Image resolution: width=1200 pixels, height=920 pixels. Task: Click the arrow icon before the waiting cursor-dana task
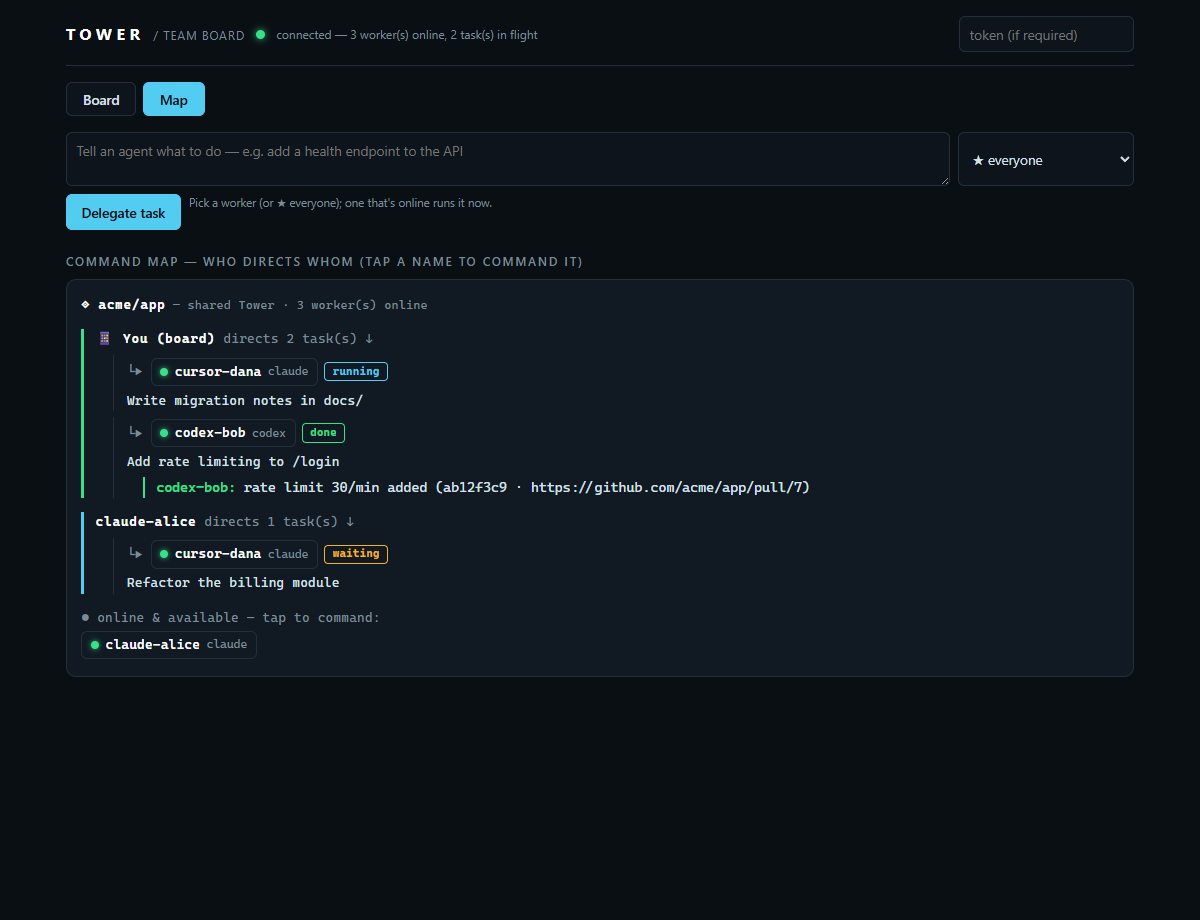pyautogui.click(x=135, y=553)
